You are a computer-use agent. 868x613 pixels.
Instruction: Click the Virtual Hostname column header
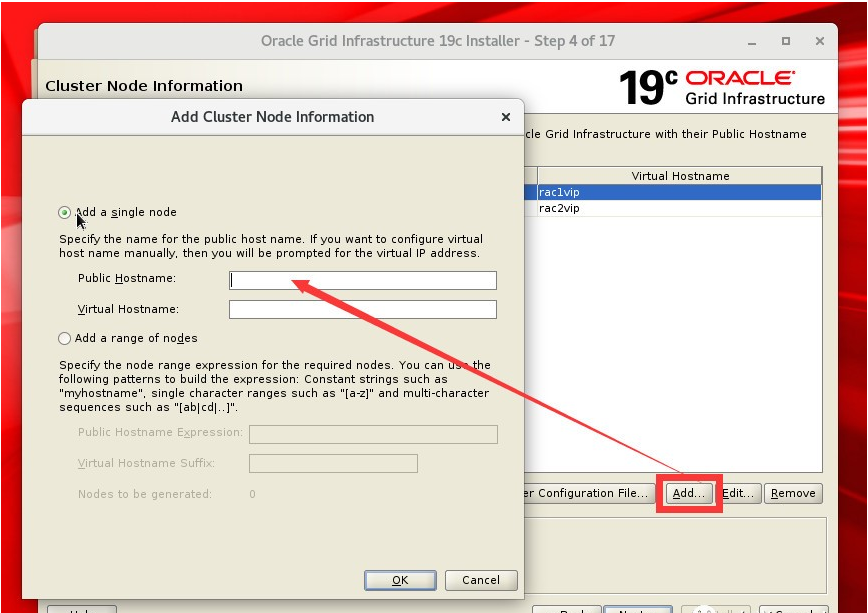(x=680, y=176)
